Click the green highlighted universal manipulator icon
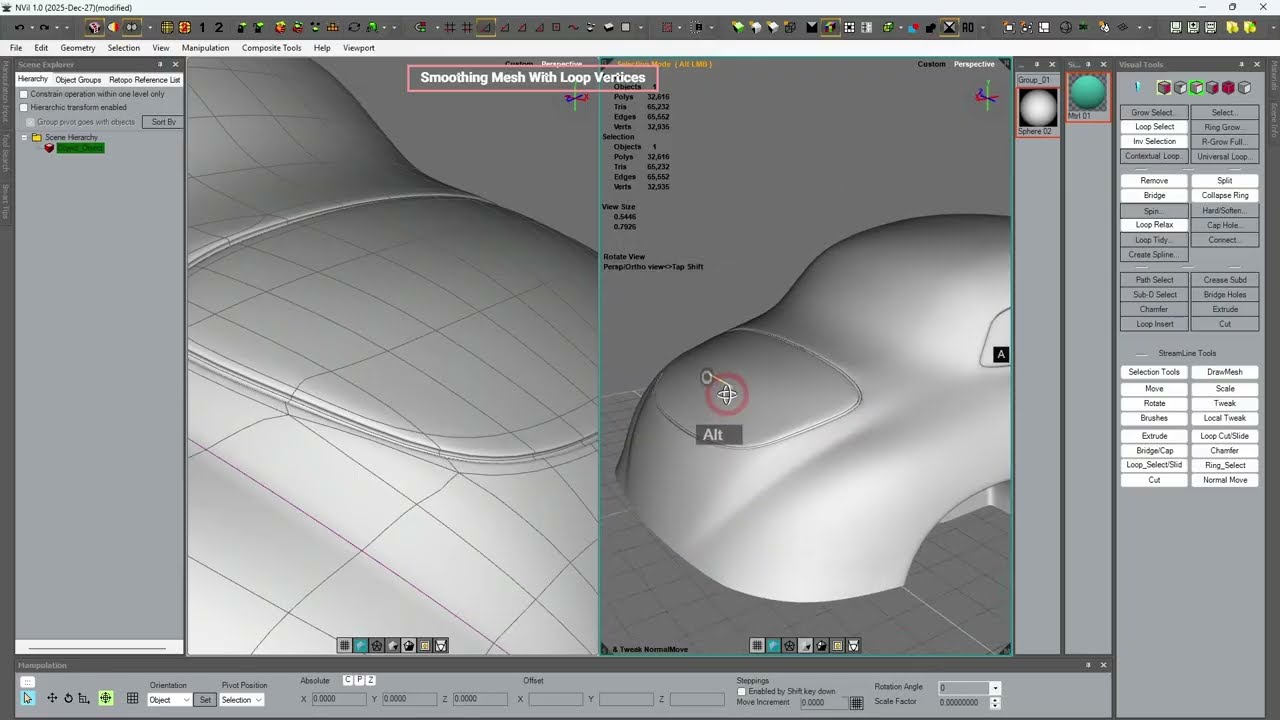1280x720 pixels. coord(105,698)
